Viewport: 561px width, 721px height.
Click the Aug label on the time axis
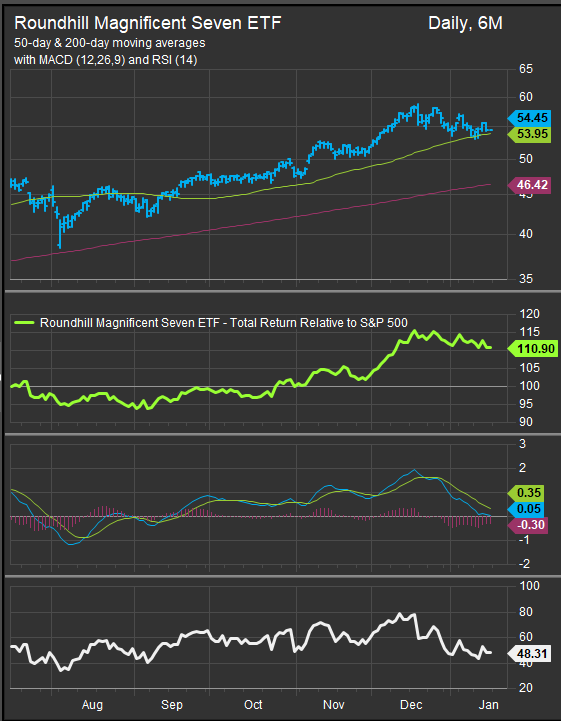tap(92, 704)
